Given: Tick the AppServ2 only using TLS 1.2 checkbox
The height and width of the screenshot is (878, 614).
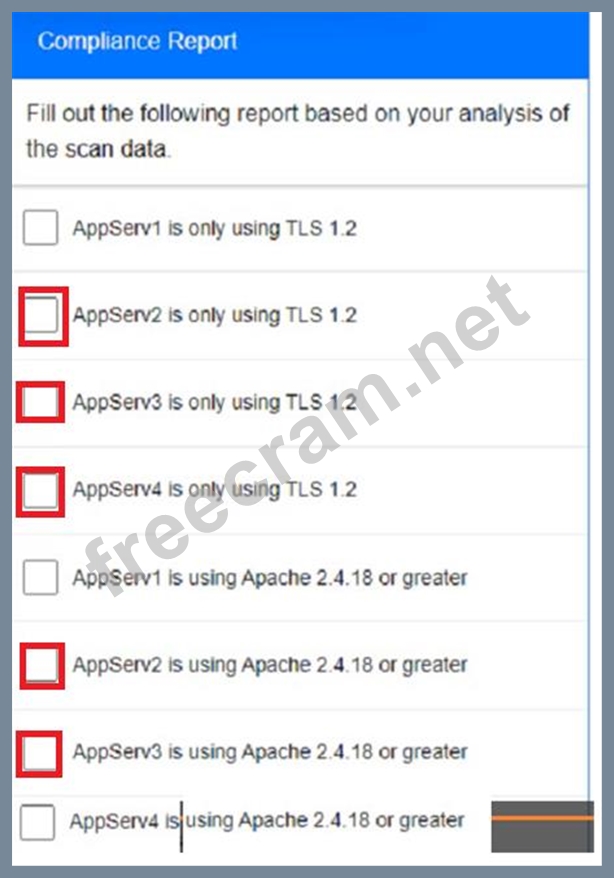Looking at the screenshot, I should coord(41,315).
